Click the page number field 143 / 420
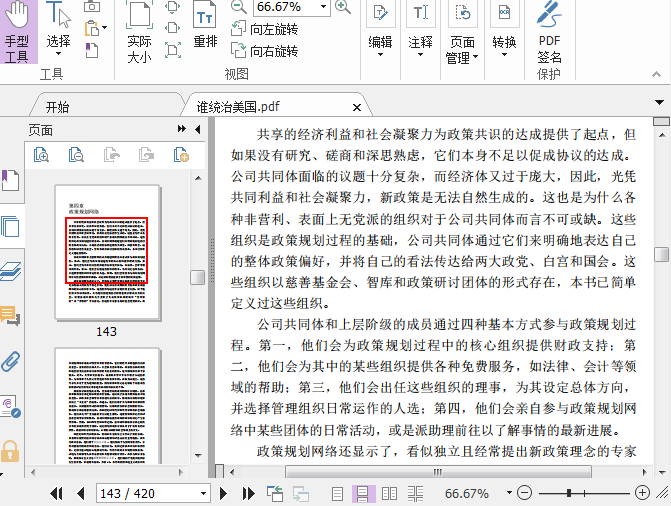 pos(146,494)
